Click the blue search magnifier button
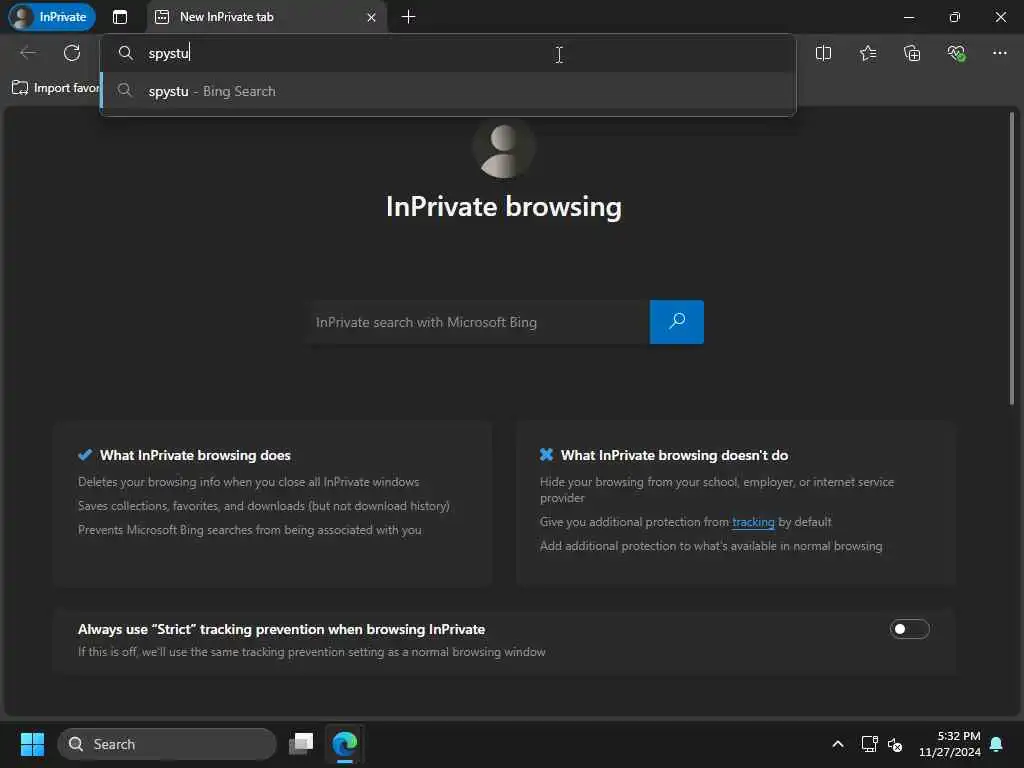1024x768 pixels. pos(677,322)
